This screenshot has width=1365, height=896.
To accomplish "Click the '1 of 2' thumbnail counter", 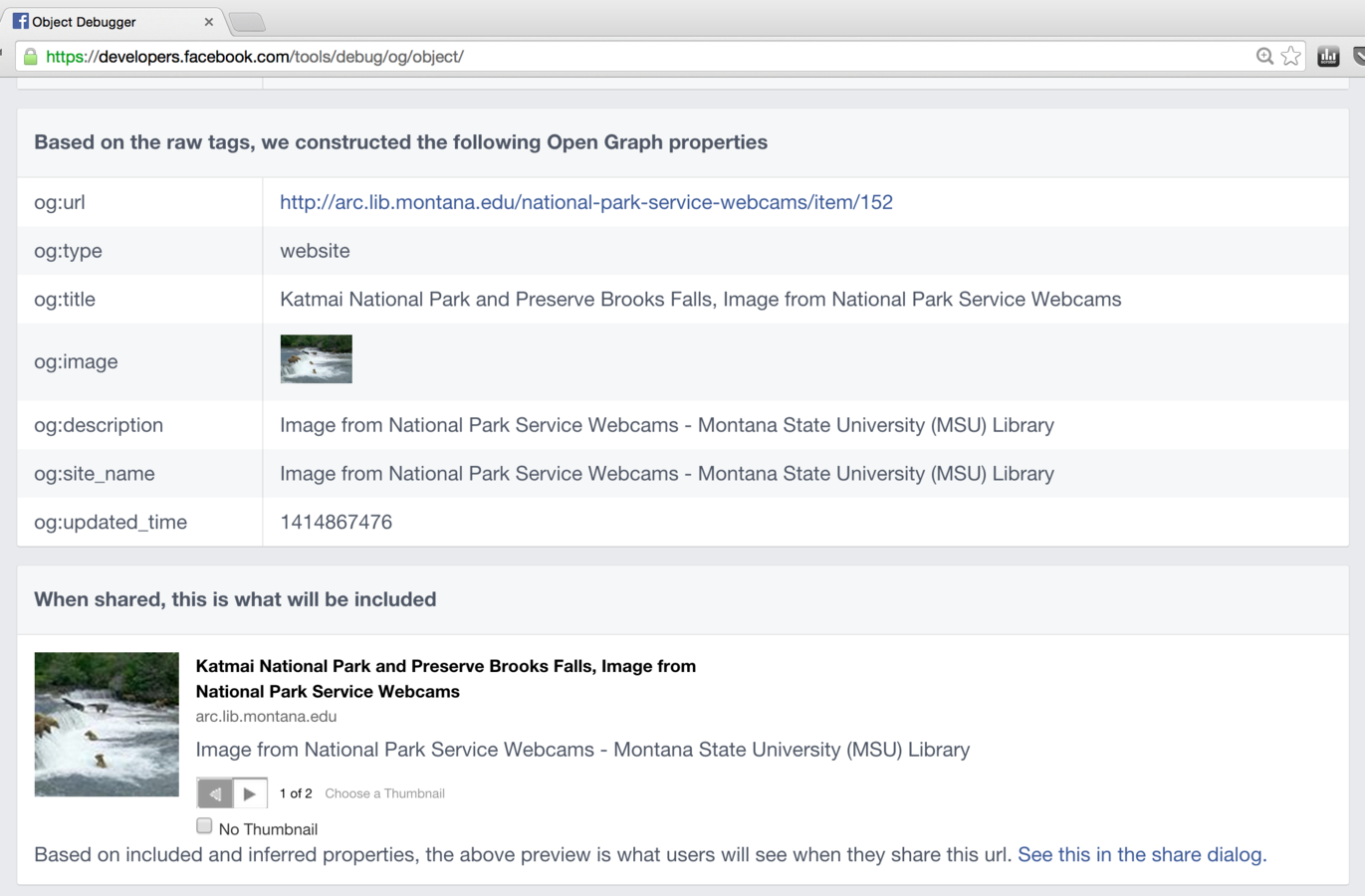I will (x=296, y=793).
